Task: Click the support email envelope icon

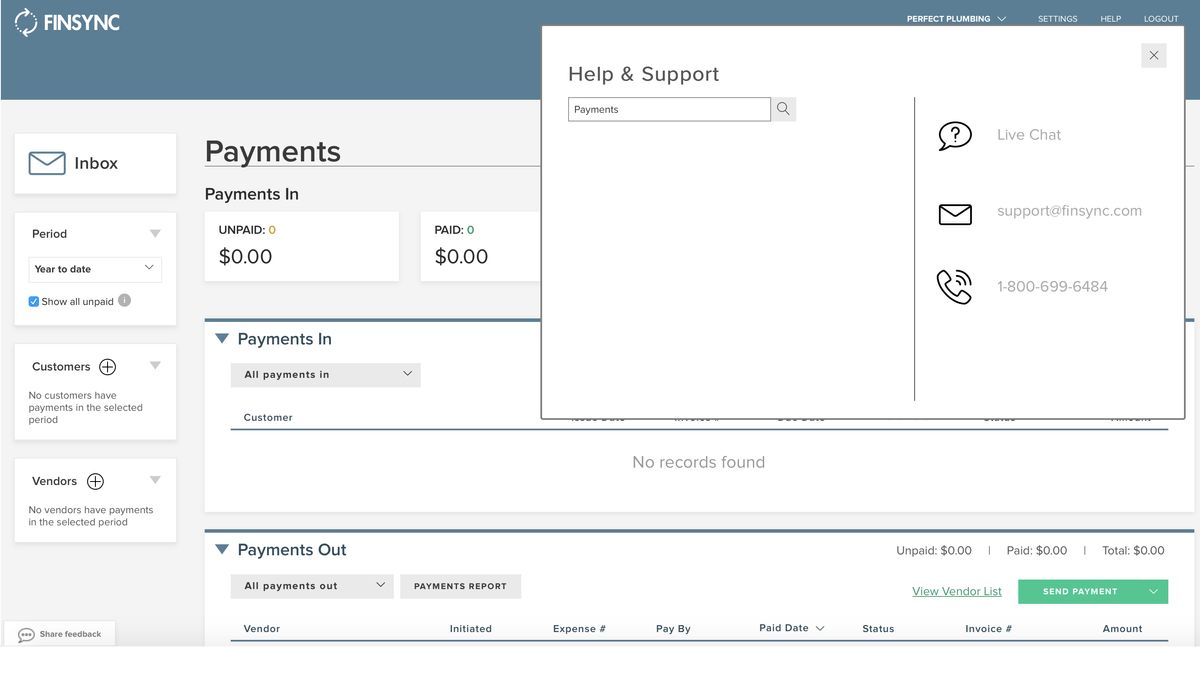Action: (954, 213)
